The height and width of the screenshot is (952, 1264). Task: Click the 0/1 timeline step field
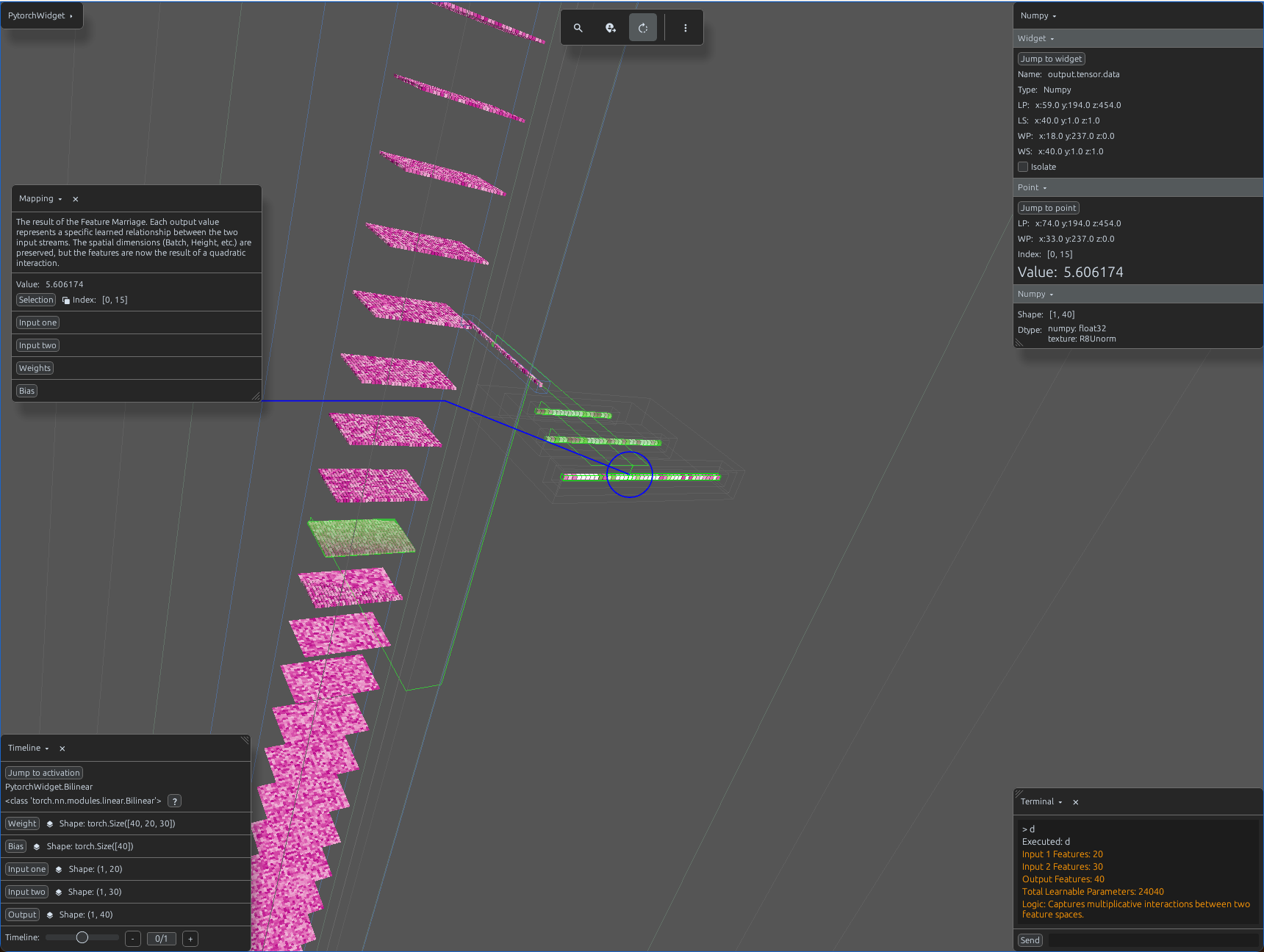pos(162,939)
